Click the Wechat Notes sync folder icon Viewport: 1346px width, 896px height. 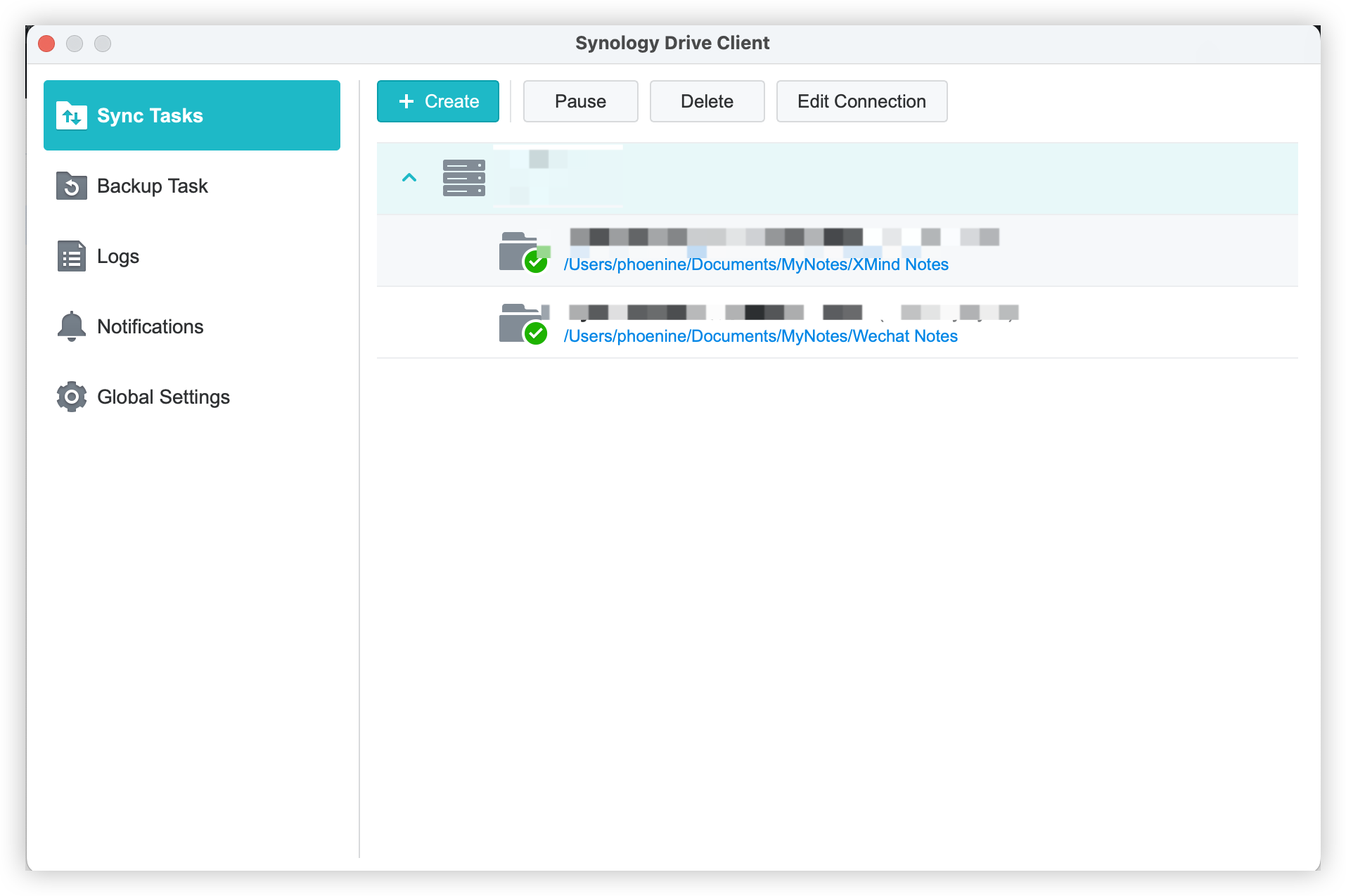click(x=522, y=324)
